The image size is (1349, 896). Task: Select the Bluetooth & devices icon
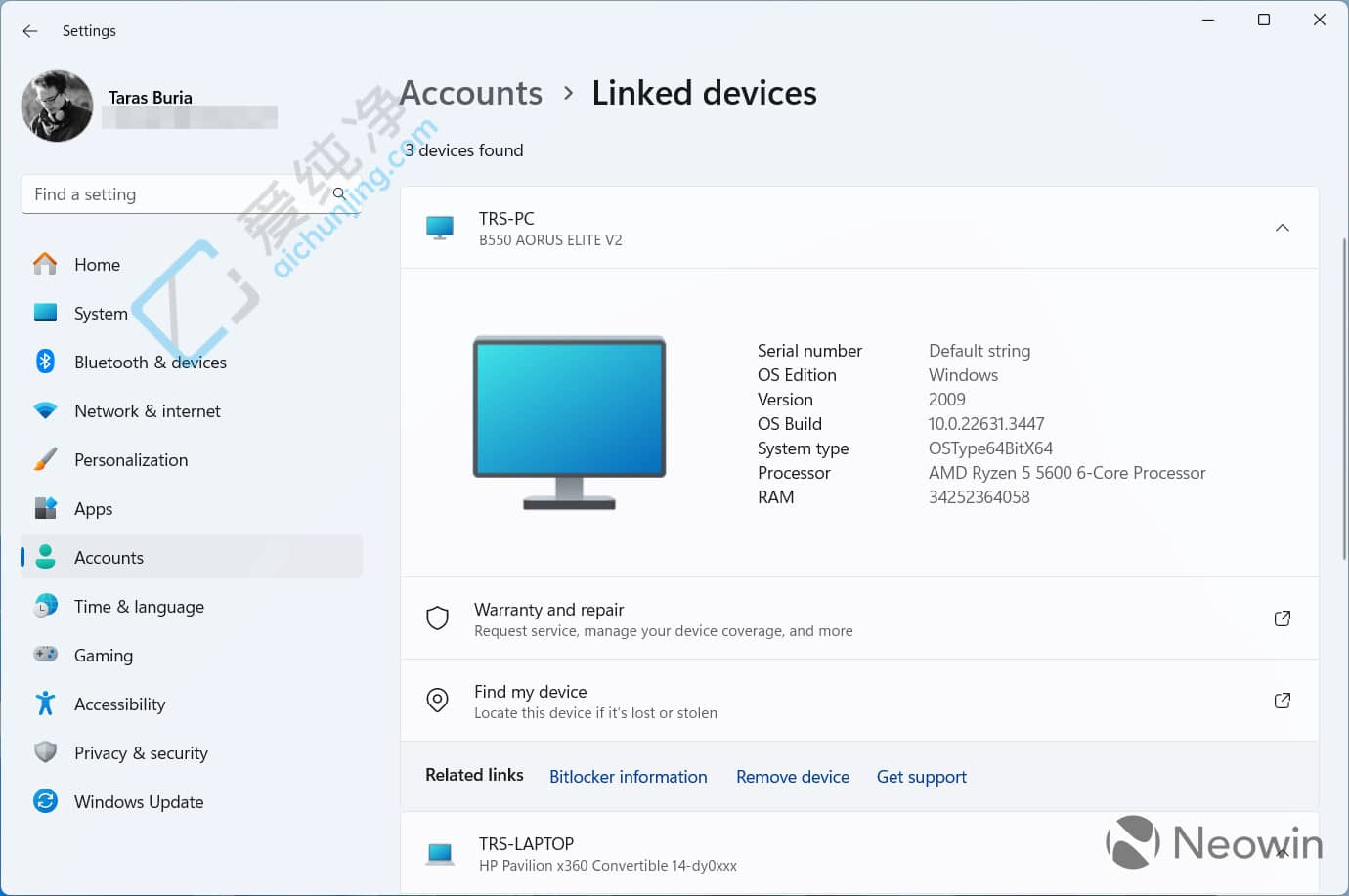45,362
